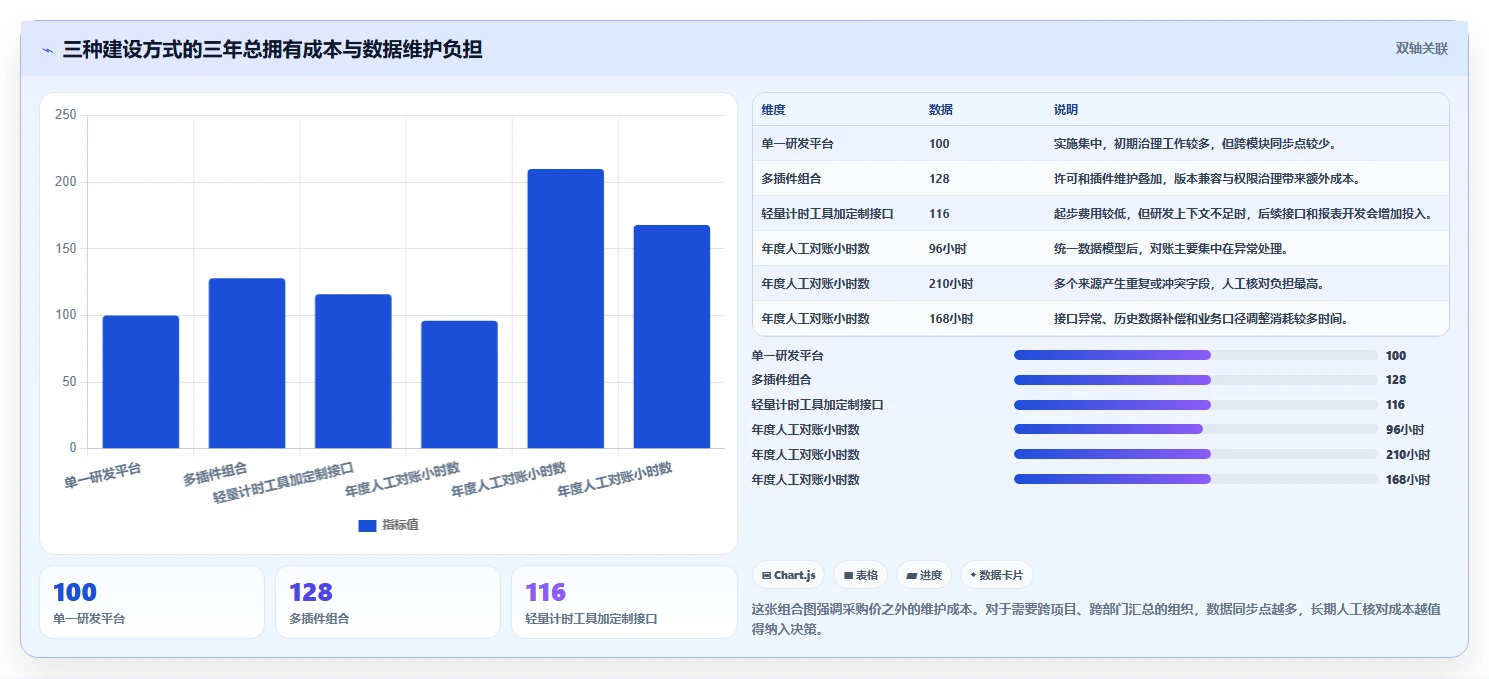
Task: Click the 150 y-axis label
Action: point(66,248)
